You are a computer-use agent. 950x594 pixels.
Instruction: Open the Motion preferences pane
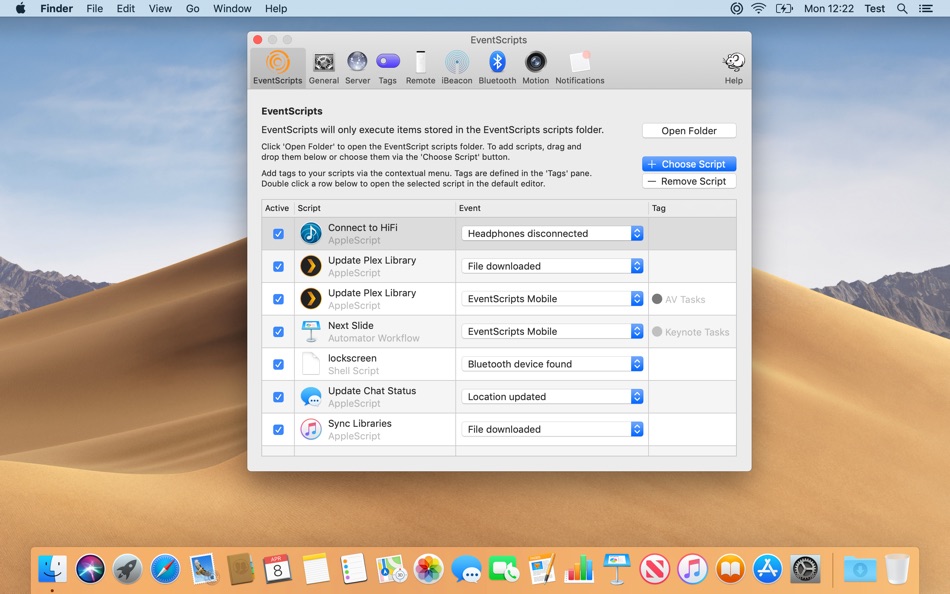(x=536, y=67)
